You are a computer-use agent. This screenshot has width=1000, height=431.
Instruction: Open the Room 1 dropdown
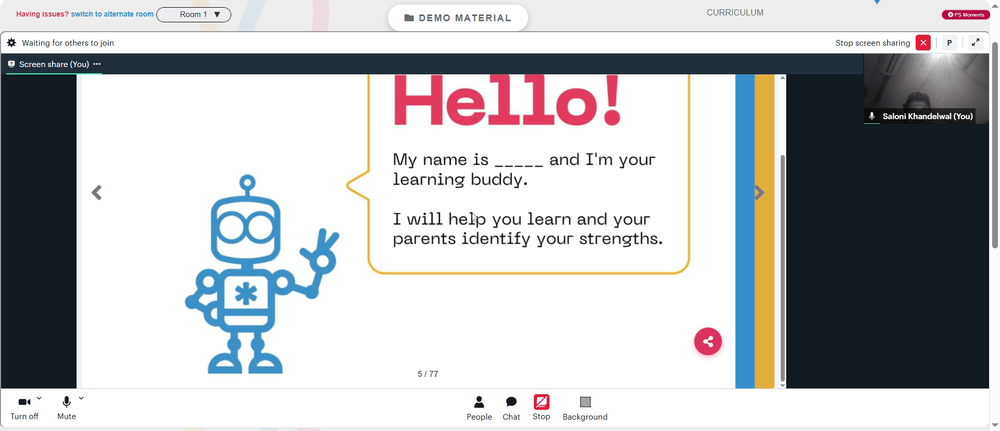tap(194, 14)
